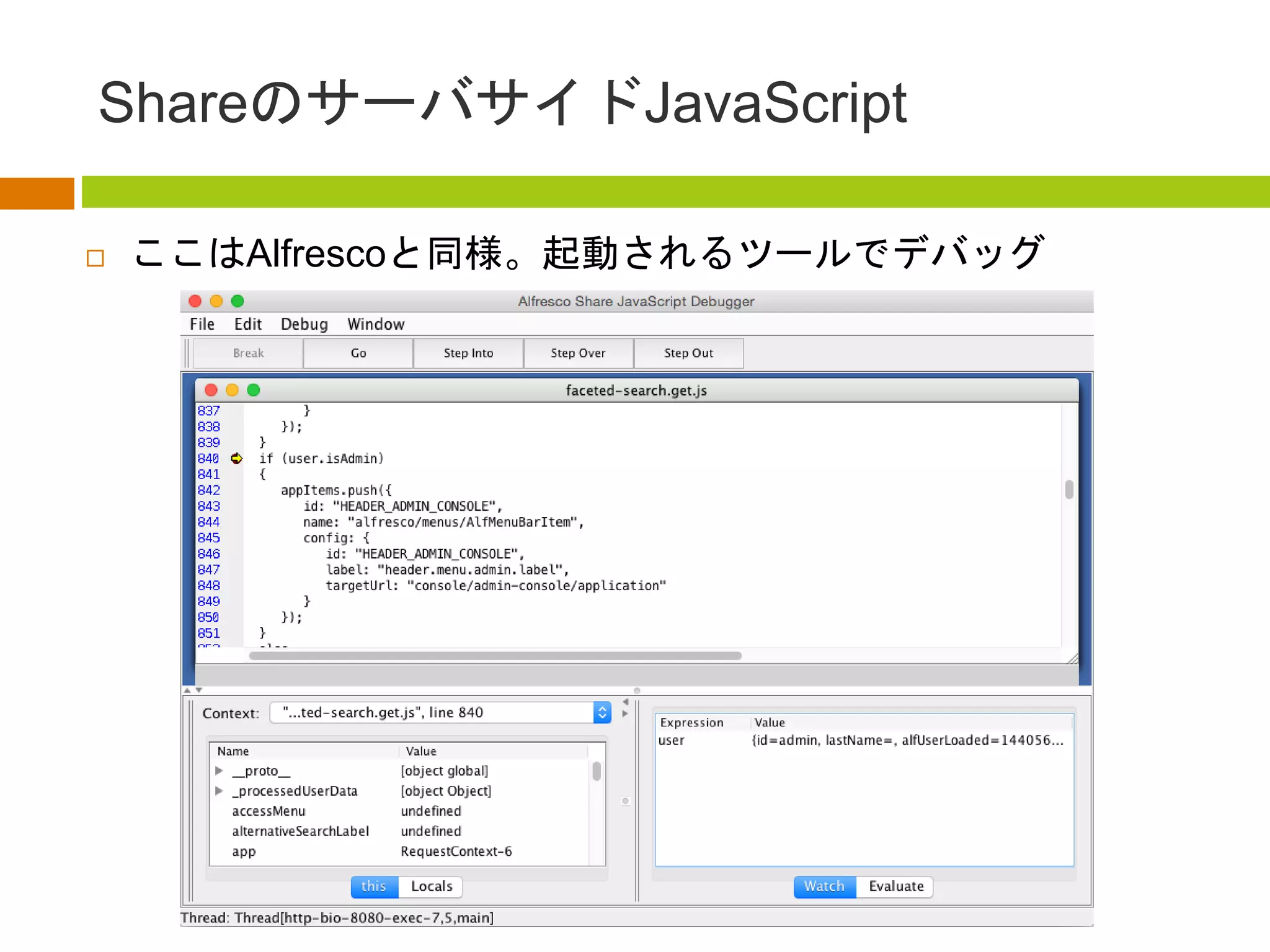Viewport: 1270px width, 952px height.
Task: Click the variables list vertical scrollbar
Action: 597,772
